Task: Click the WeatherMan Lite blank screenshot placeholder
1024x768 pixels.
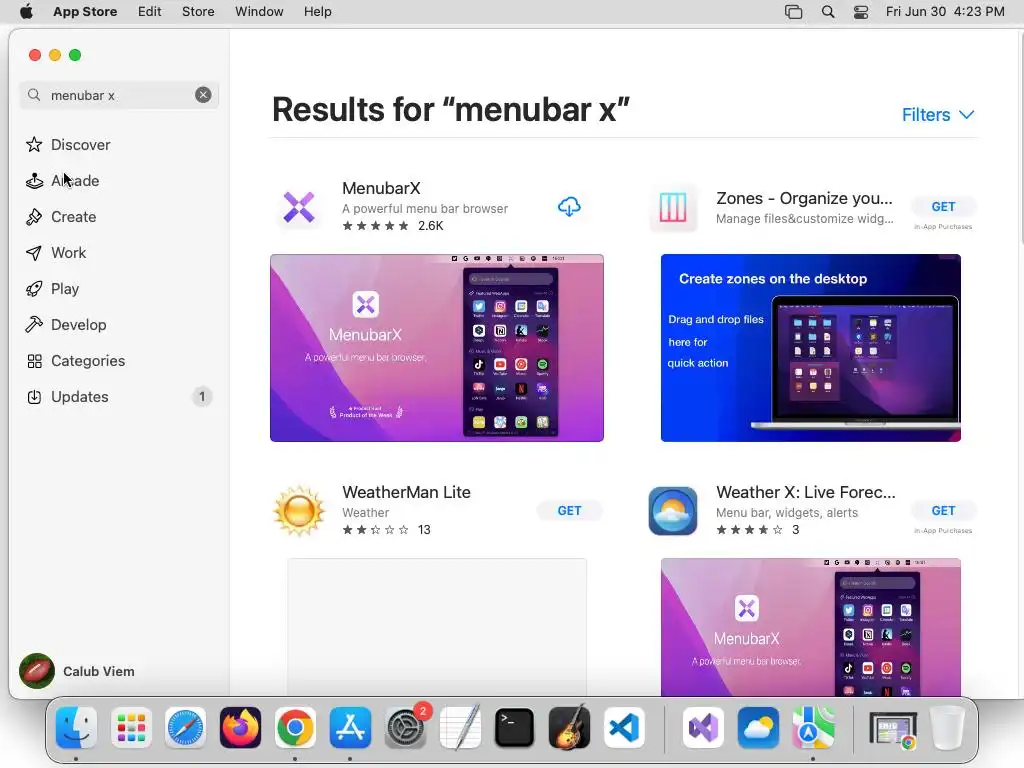Action: tap(437, 627)
